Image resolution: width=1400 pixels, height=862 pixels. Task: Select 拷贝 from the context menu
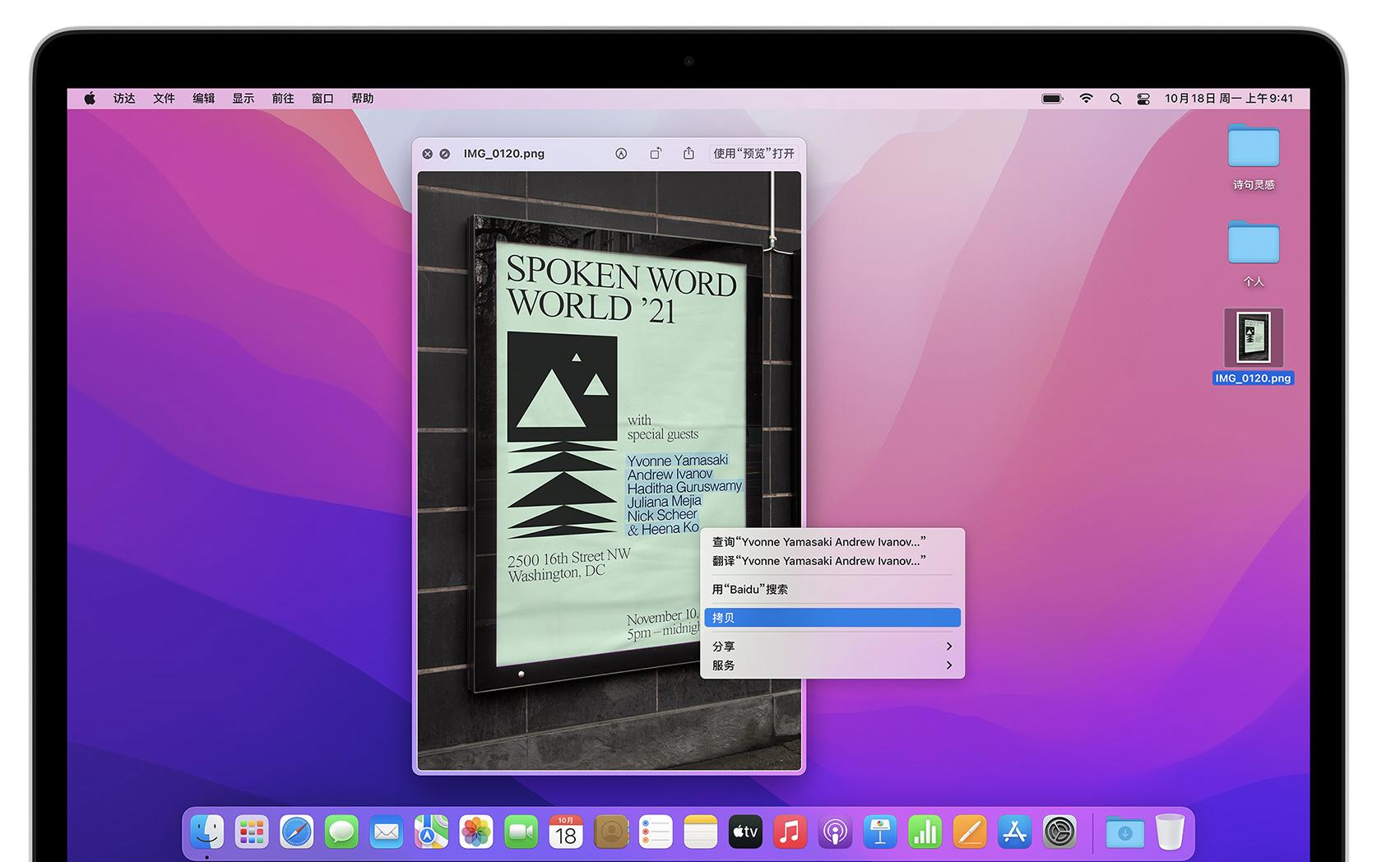coord(832,618)
